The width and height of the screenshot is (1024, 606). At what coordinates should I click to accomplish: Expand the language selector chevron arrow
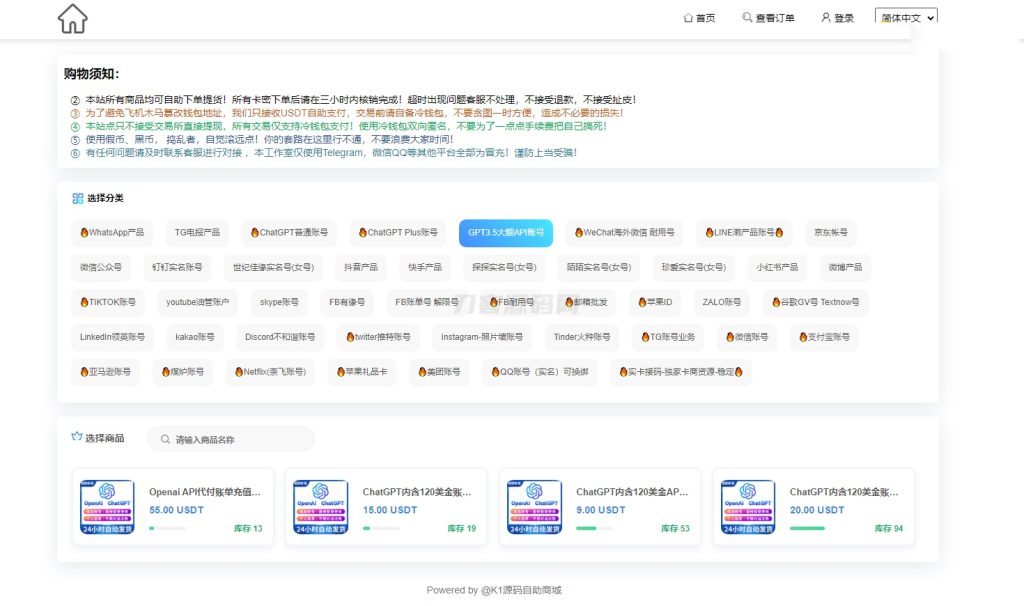click(930, 17)
